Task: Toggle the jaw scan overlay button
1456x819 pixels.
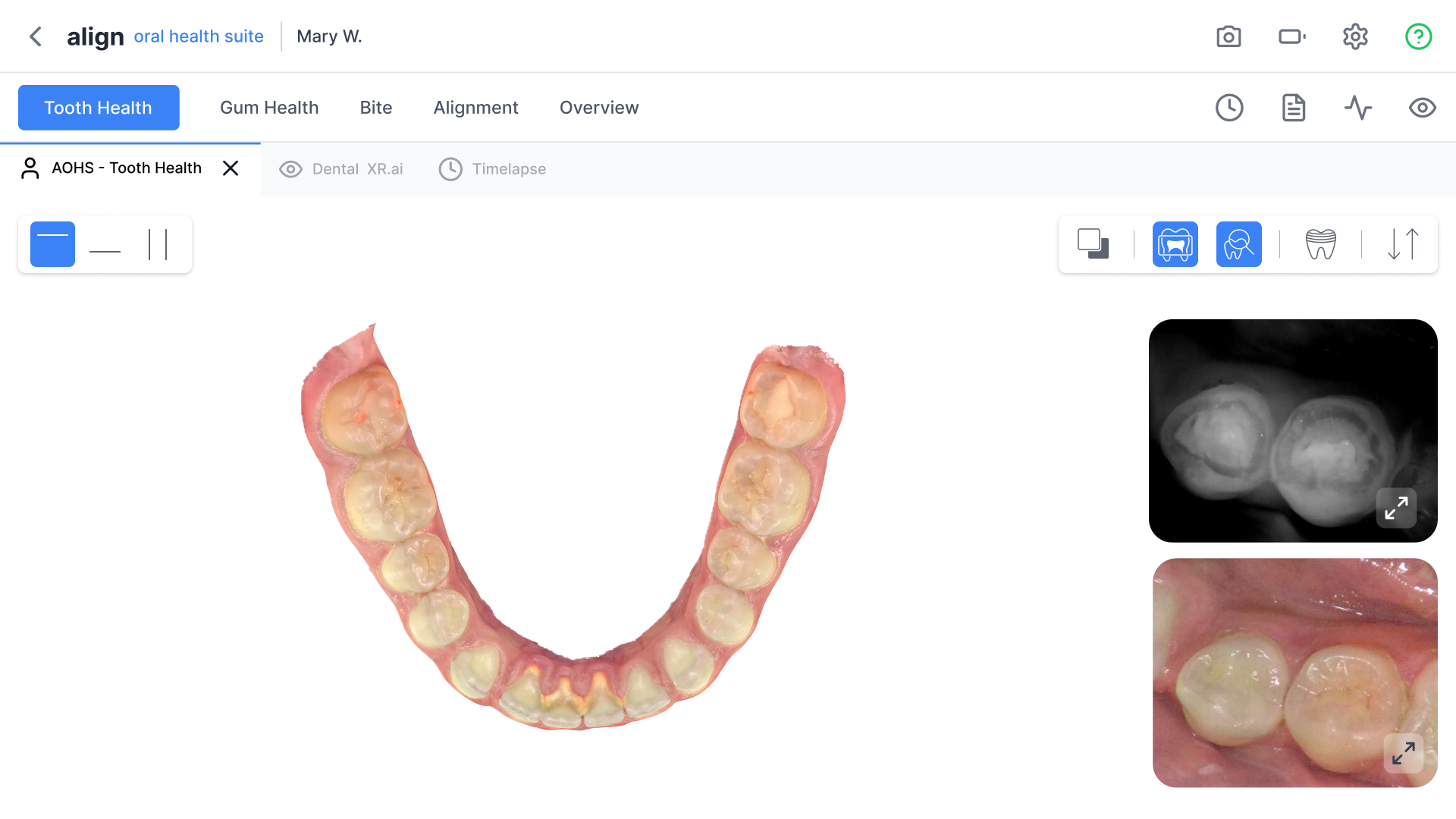Action: [1175, 244]
